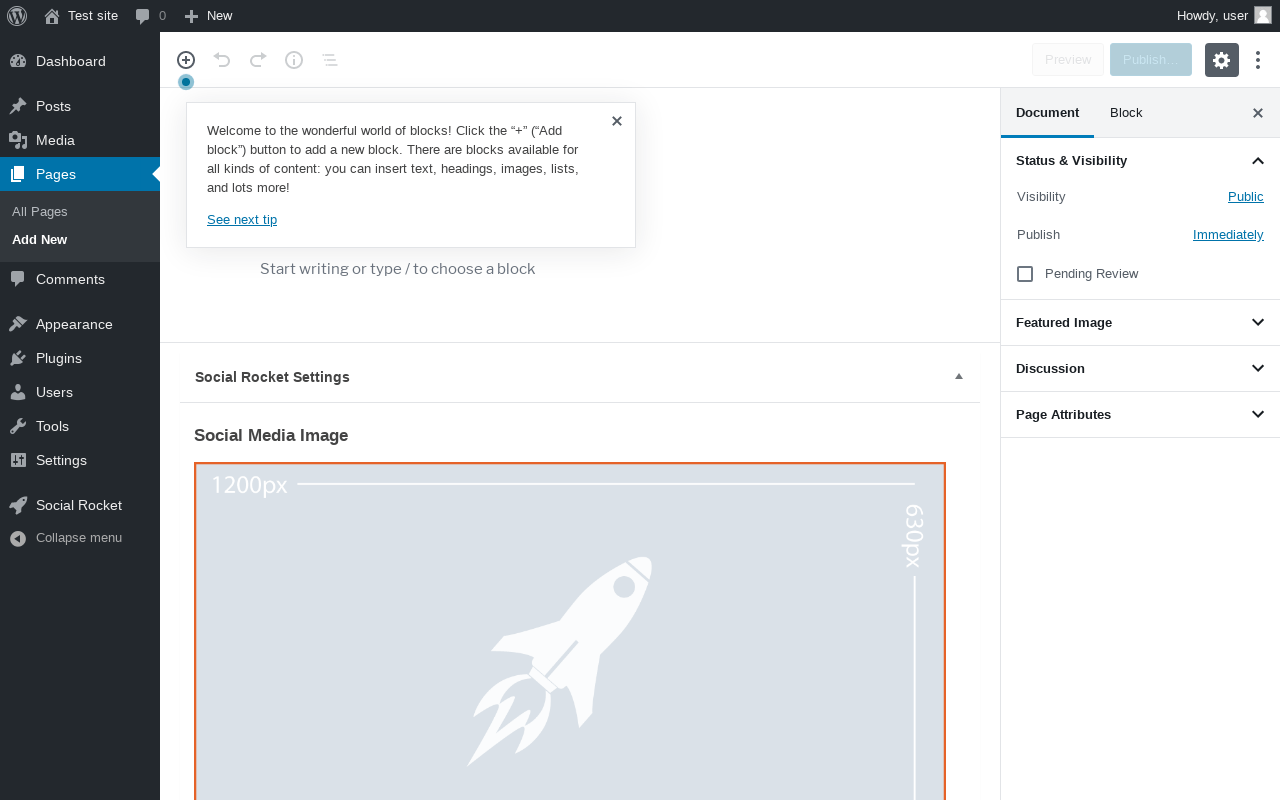Select the Social Media Image placeholder
Screen dimensions: 1280x800
(x=570, y=631)
